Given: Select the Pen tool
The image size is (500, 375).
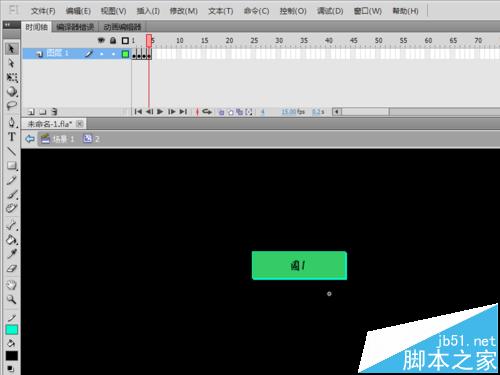Looking at the screenshot, I should click(x=12, y=122).
